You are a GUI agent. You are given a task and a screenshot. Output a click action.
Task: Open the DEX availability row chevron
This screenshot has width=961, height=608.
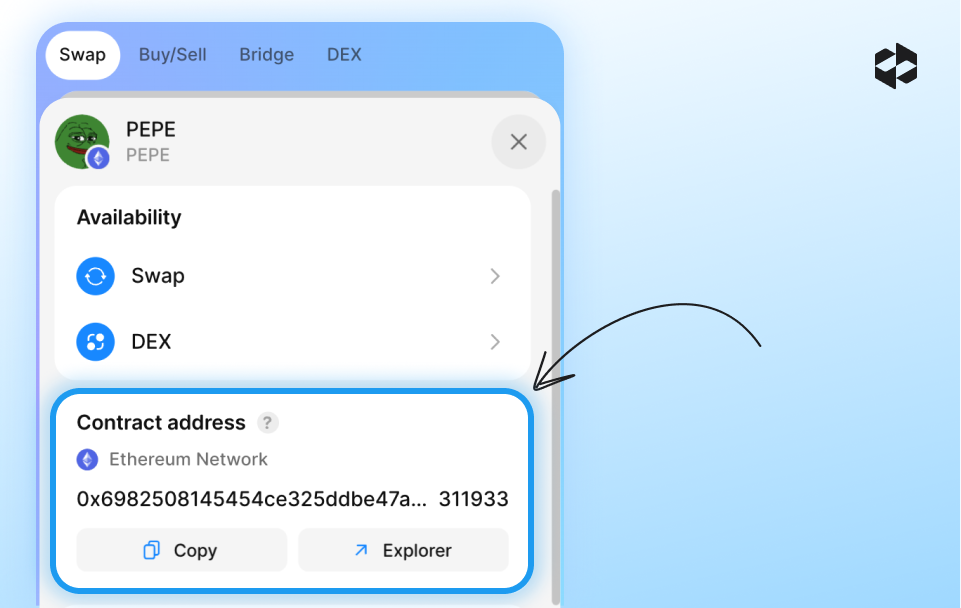(x=495, y=342)
